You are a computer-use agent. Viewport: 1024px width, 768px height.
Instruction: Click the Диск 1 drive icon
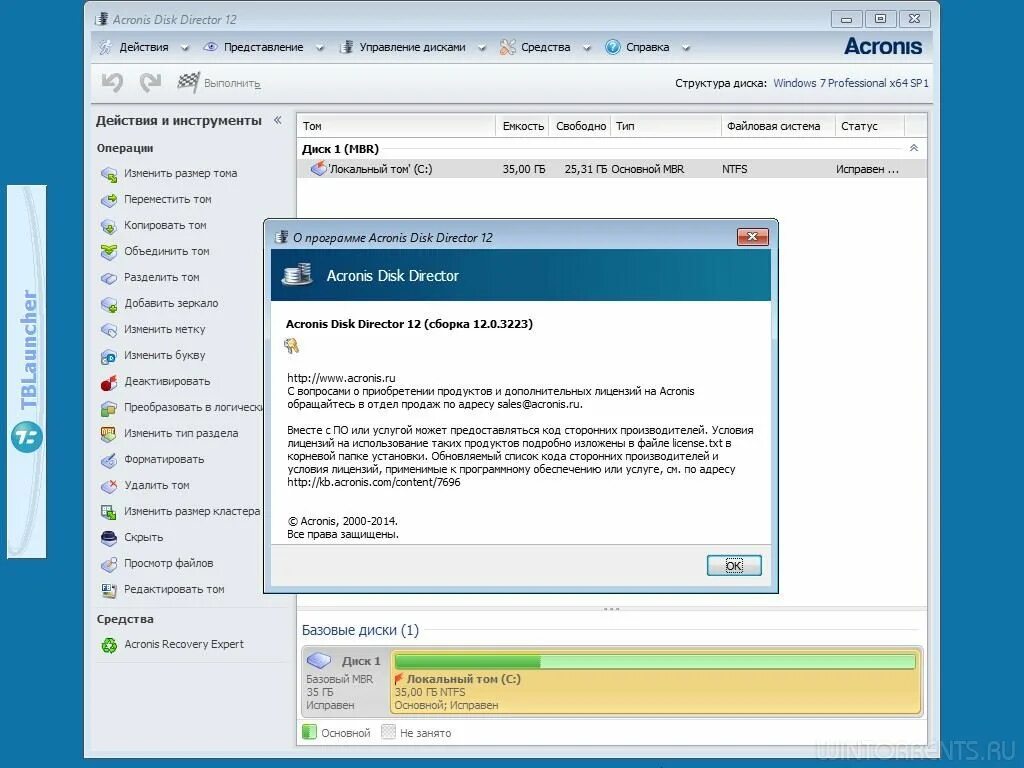coord(319,660)
